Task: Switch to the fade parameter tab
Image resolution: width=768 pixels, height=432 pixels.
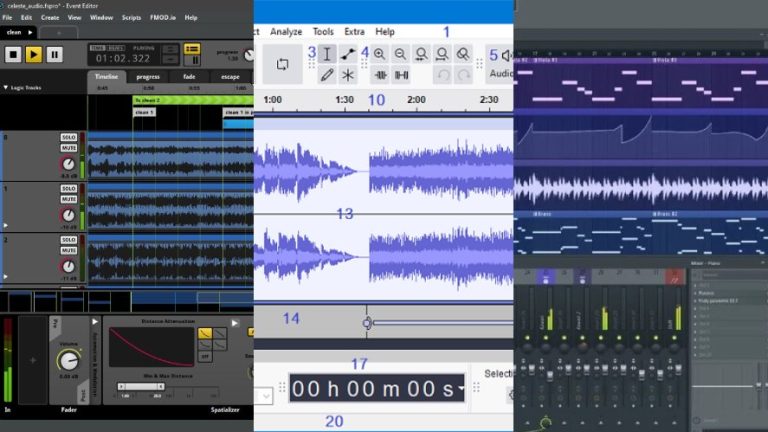Action: (x=189, y=77)
